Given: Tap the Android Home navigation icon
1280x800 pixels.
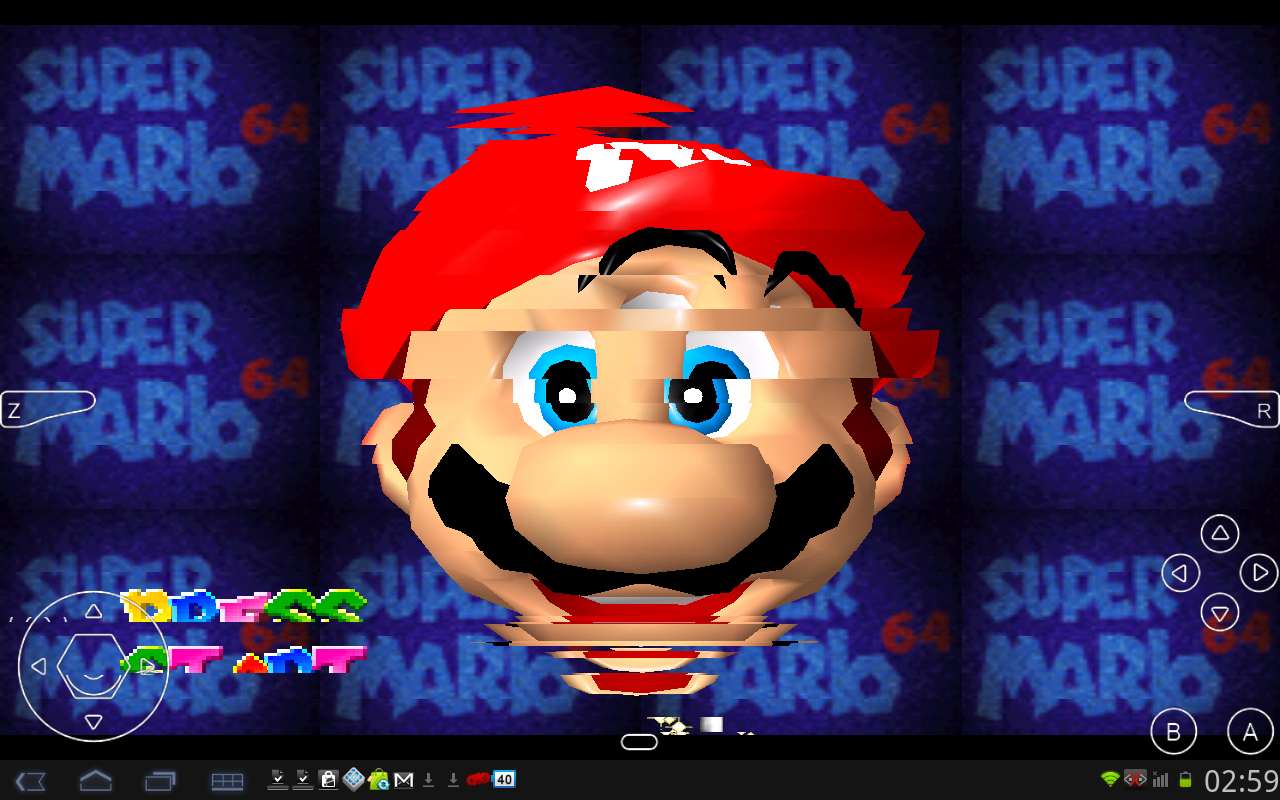Looking at the screenshot, I should point(96,781).
